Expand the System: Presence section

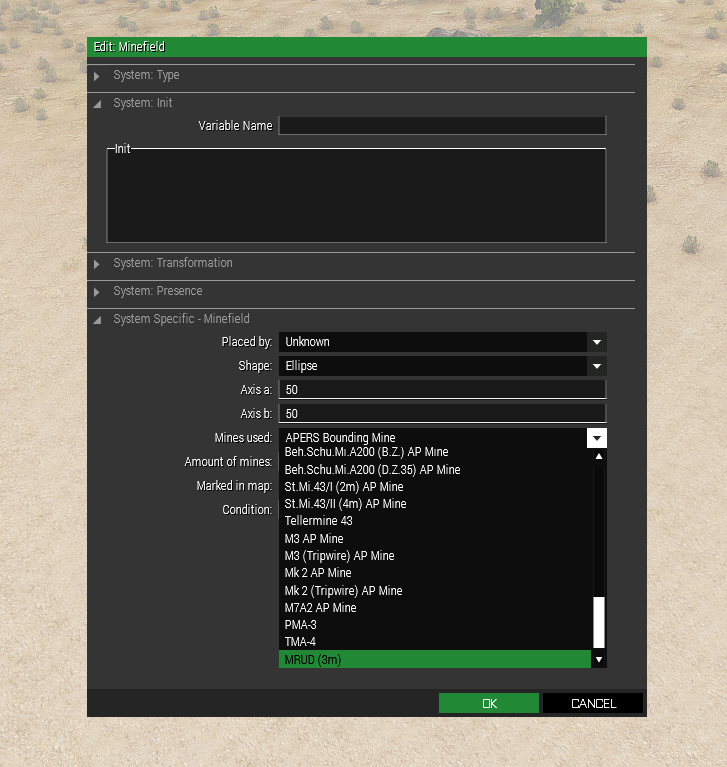tap(97, 292)
